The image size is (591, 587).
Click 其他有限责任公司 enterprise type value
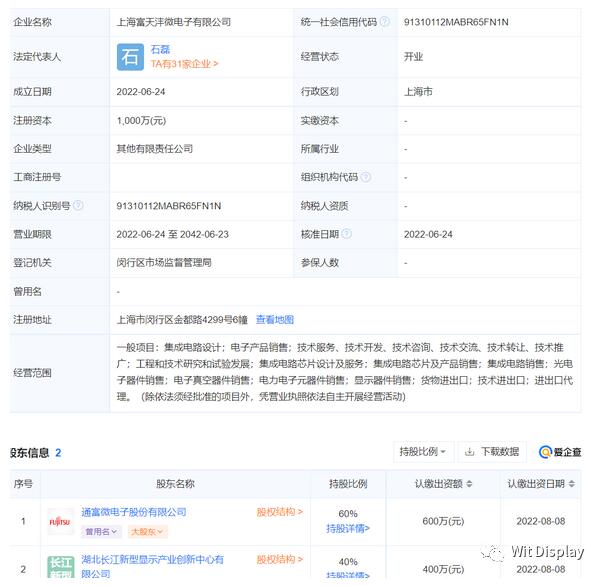[x=155, y=149]
